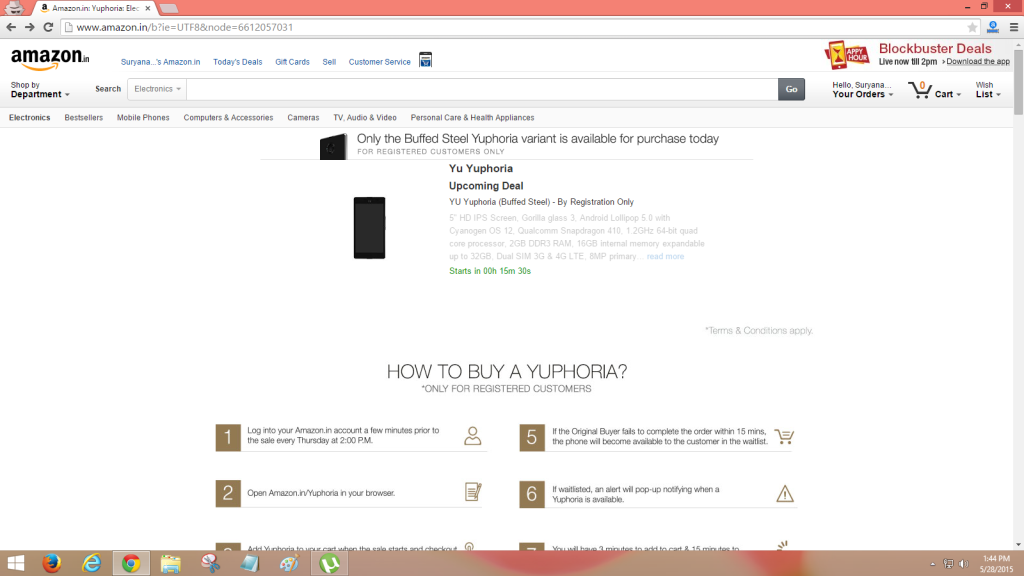Open the Chrome menu hamburger icon

point(1014,27)
